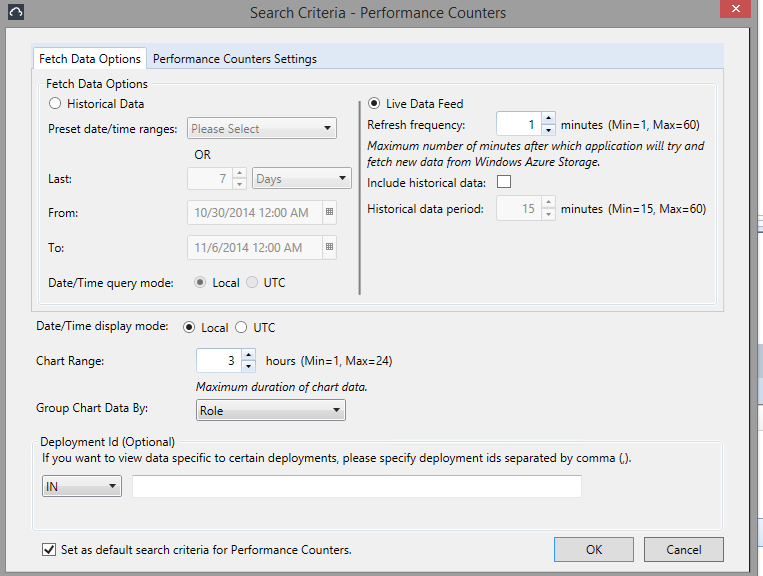The image size is (763, 576).
Task: Switch to Performance Counters Settings tab
Action: point(234,59)
